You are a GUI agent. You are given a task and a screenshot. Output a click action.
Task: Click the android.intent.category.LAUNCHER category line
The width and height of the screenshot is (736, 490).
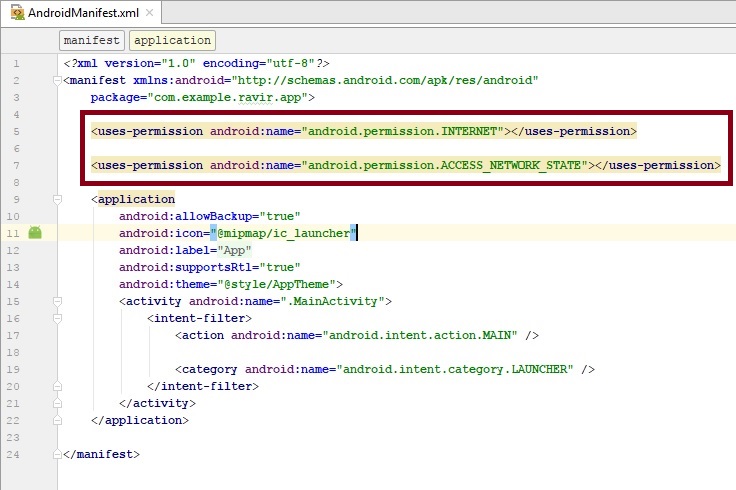[x=385, y=369]
